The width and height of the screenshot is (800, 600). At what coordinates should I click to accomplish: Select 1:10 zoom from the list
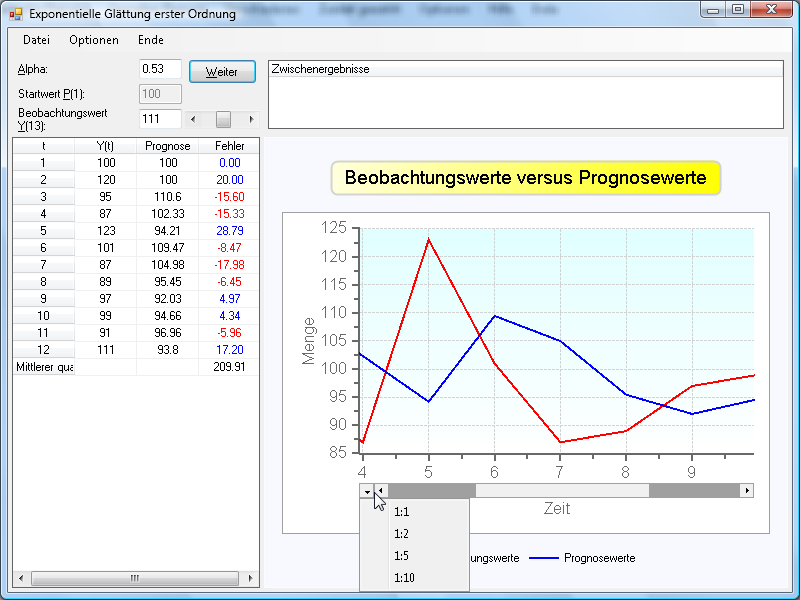click(404, 577)
